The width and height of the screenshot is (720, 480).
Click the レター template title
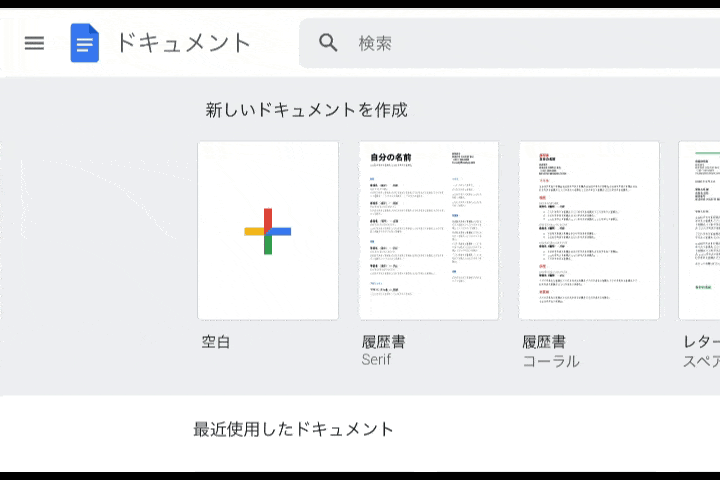(700, 342)
